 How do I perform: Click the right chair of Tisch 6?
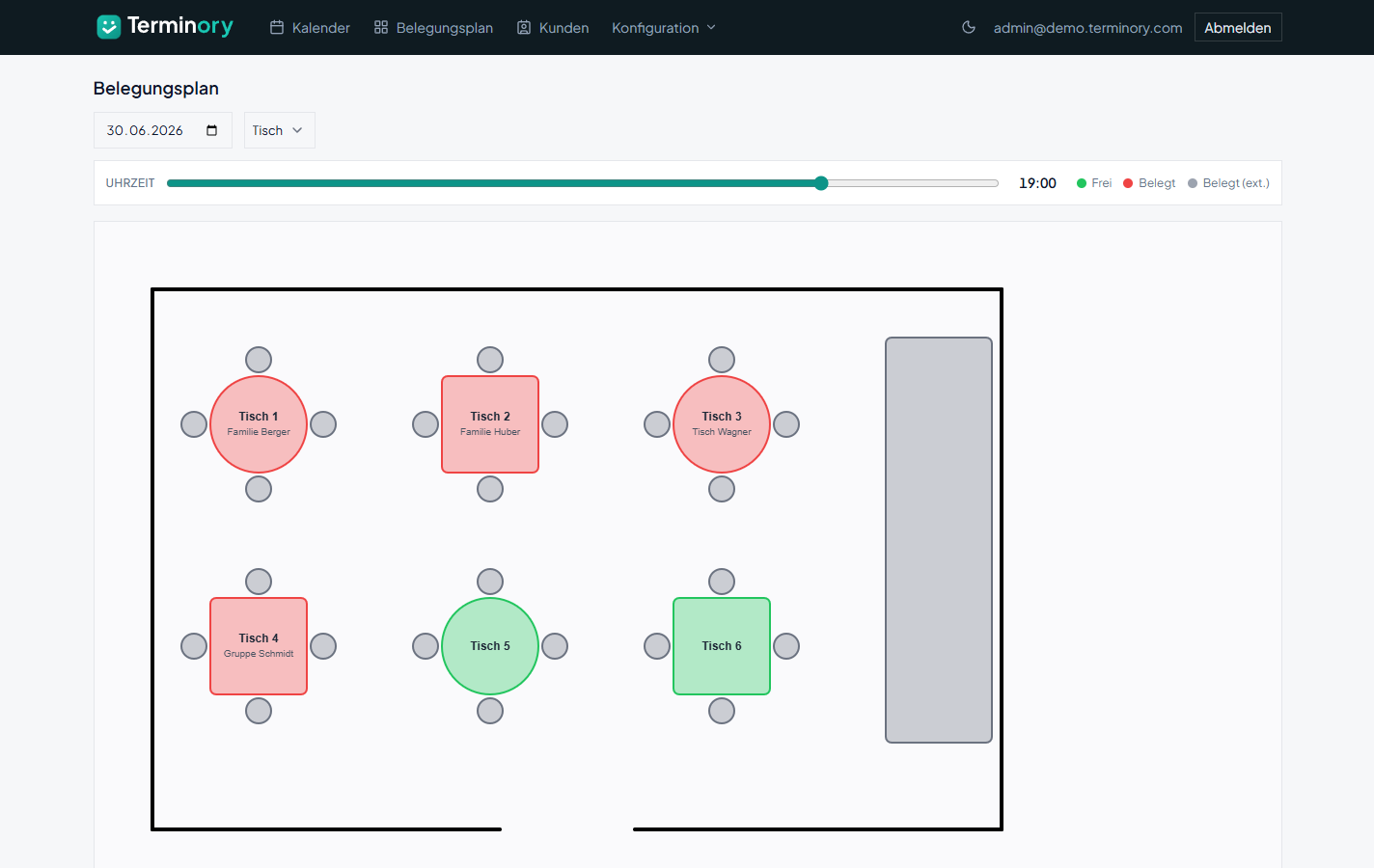point(786,646)
